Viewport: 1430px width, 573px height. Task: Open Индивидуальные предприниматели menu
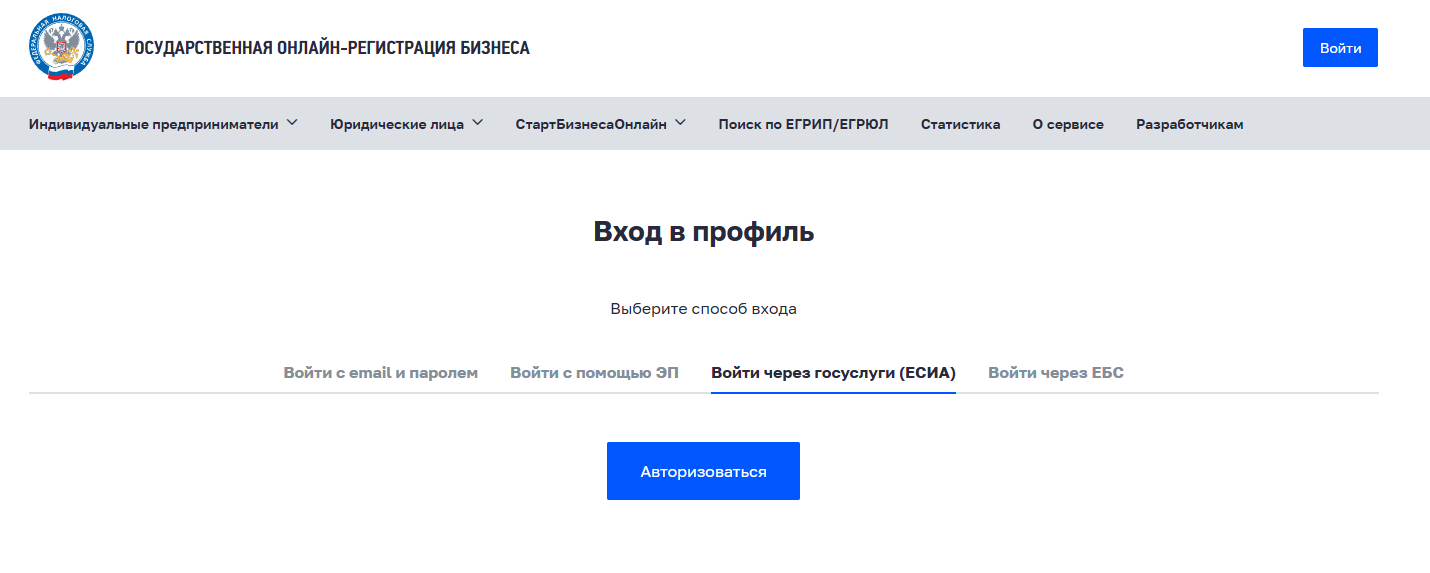[x=154, y=125]
